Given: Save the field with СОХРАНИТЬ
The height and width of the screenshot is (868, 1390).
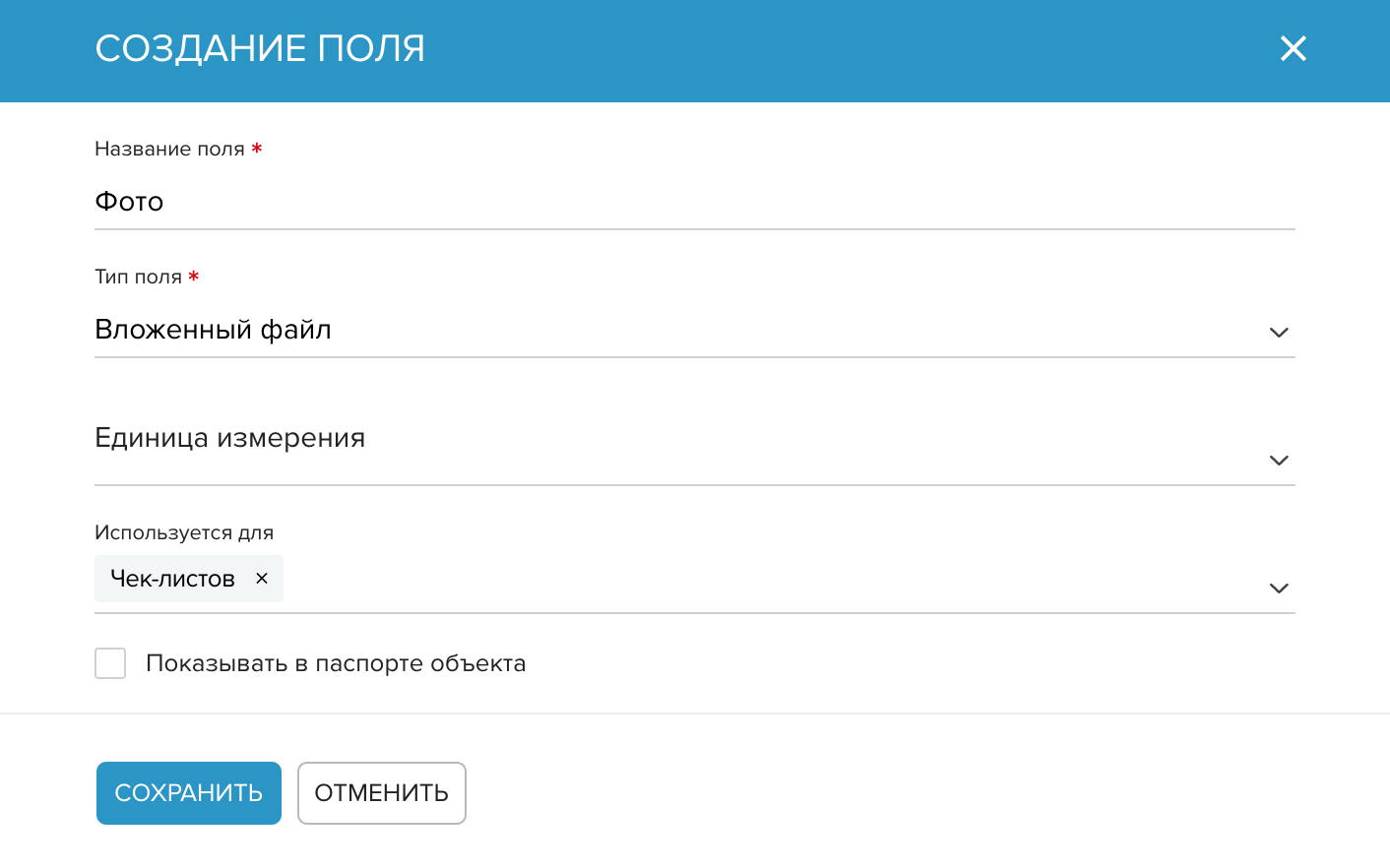Looking at the screenshot, I should coord(189,793).
